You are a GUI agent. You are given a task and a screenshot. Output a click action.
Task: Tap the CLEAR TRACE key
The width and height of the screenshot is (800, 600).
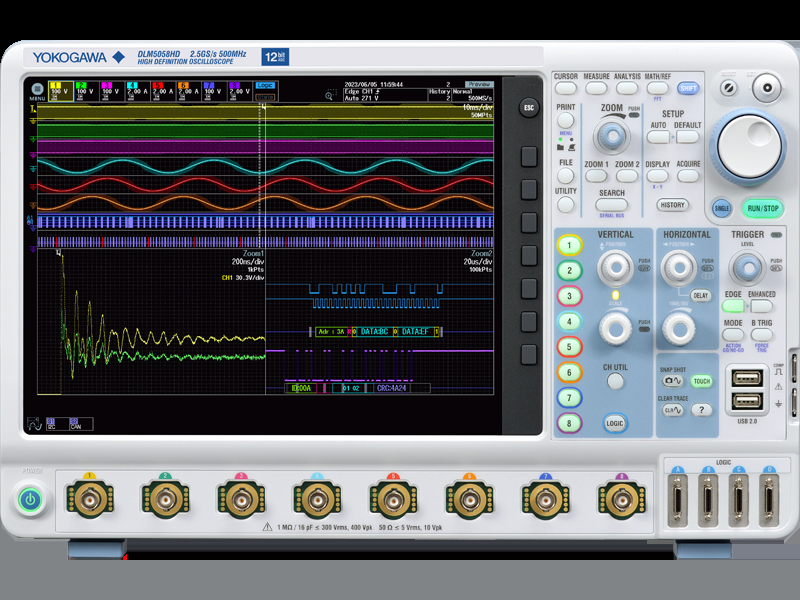pyautogui.click(x=672, y=410)
